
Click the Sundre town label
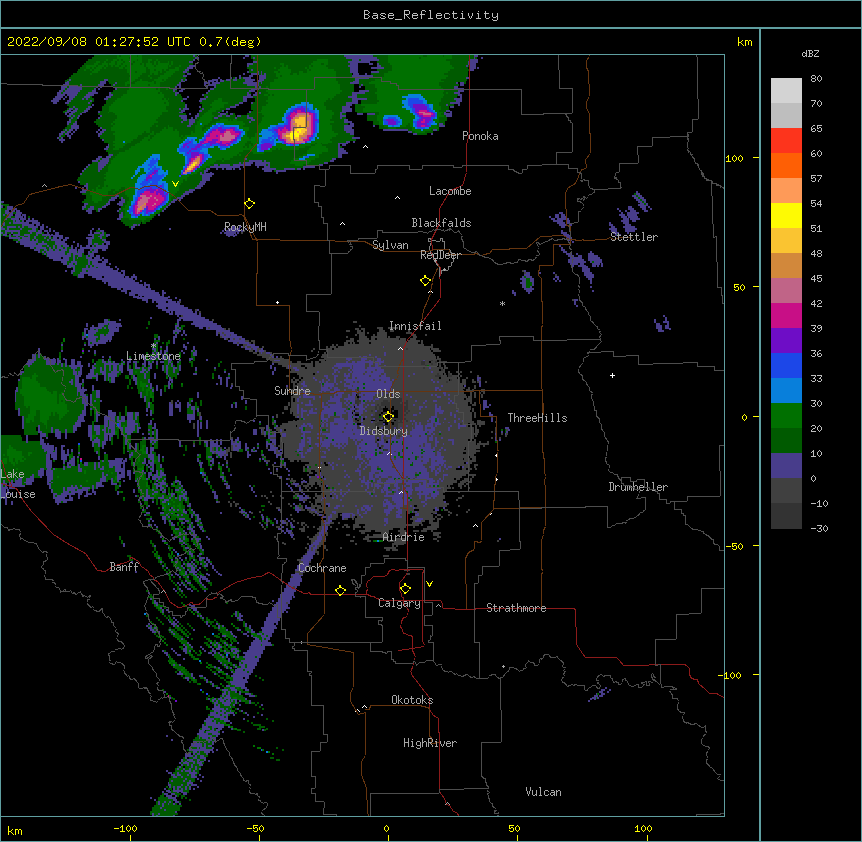click(x=292, y=391)
